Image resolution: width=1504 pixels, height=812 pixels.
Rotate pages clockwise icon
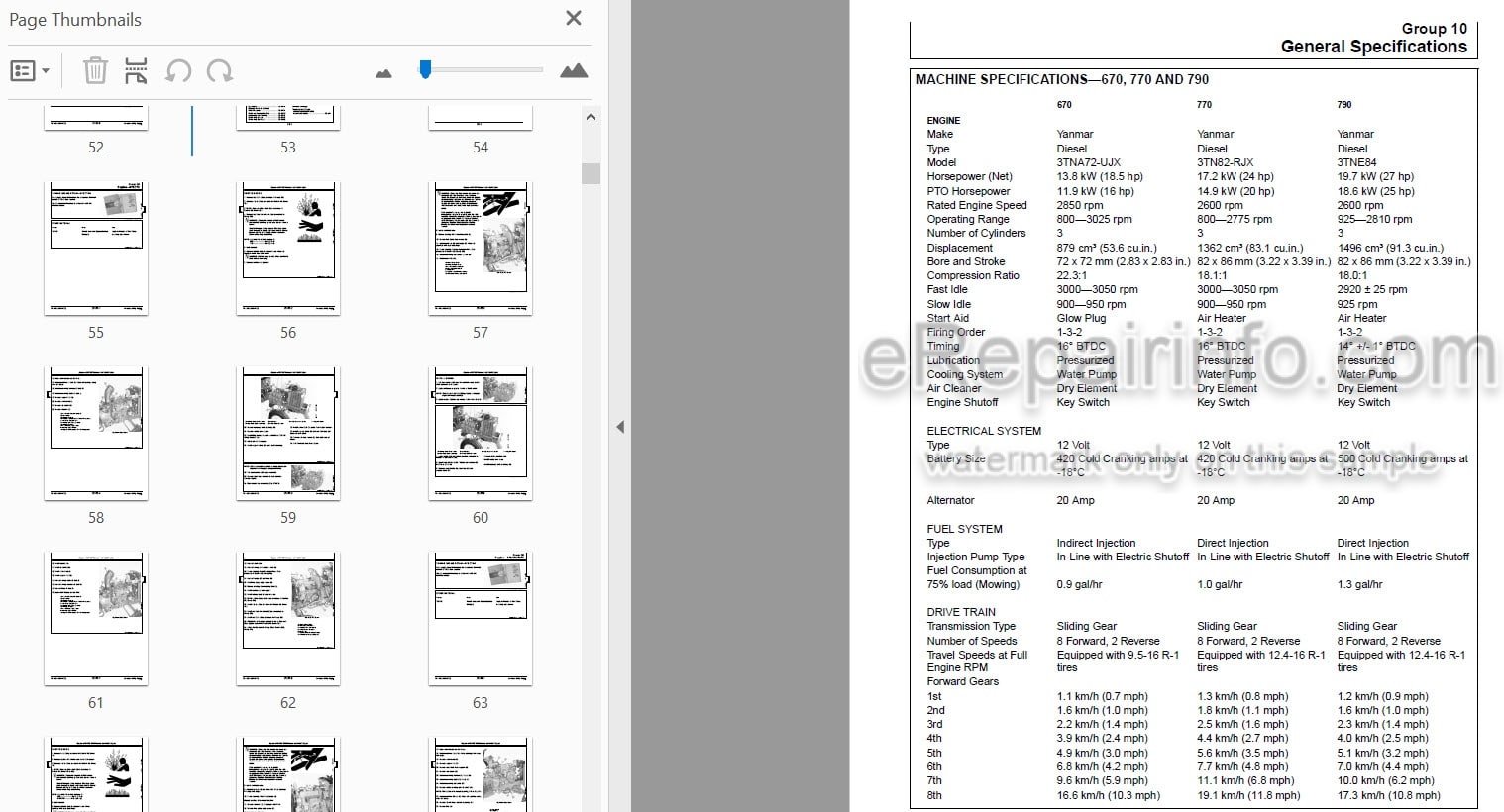point(220,70)
